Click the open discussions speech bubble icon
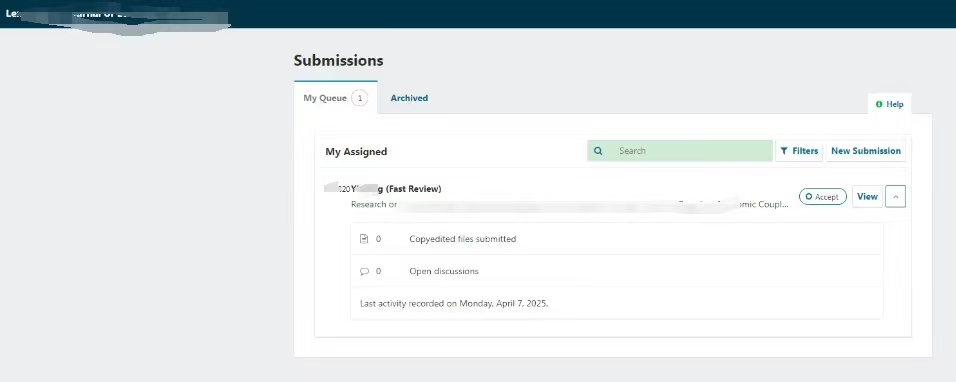This screenshot has height=382, width=956. (365, 272)
